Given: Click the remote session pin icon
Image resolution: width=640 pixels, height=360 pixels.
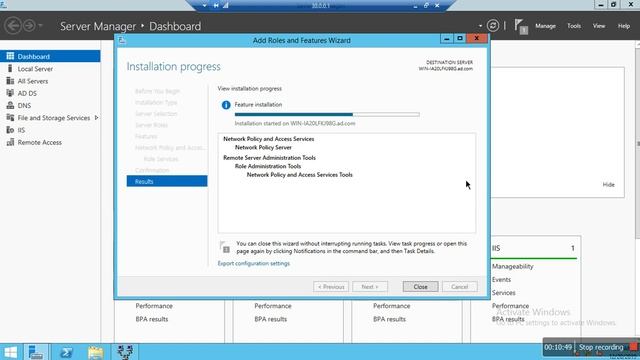Looking at the screenshot, I should point(216,5).
